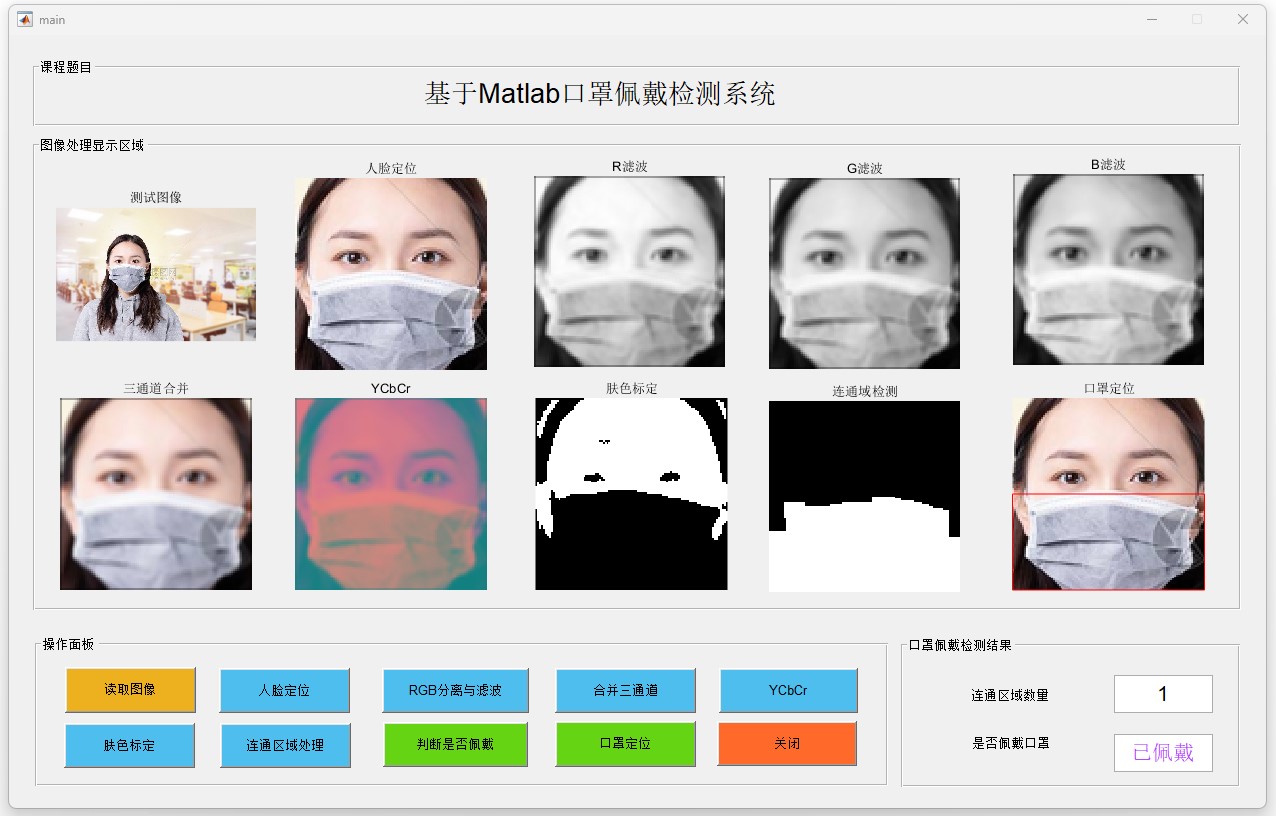Click the R滤波 grayscale image
This screenshot has height=816, width=1276.
pyautogui.click(x=629, y=271)
